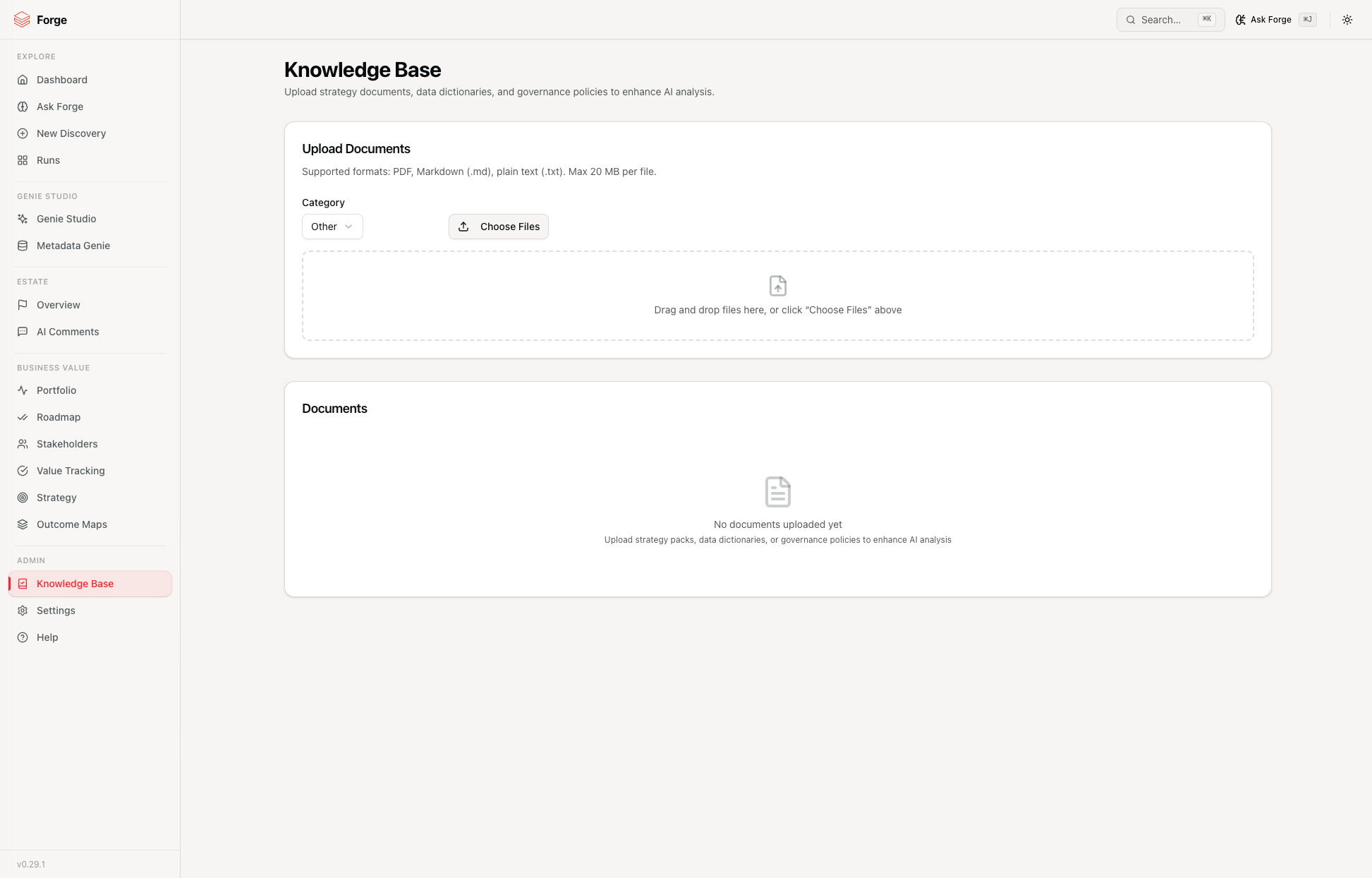Click the Knowledge Base book icon
This screenshot has height=878, width=1372.
pyautogui.click(x=23, y=584)
